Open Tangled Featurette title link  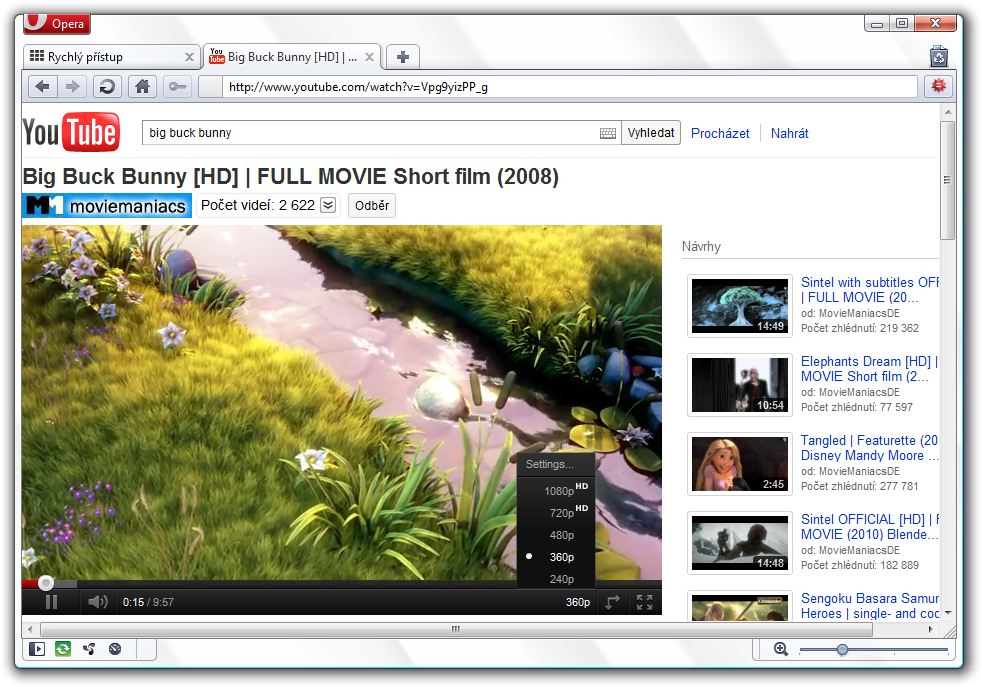click(870, 448)
